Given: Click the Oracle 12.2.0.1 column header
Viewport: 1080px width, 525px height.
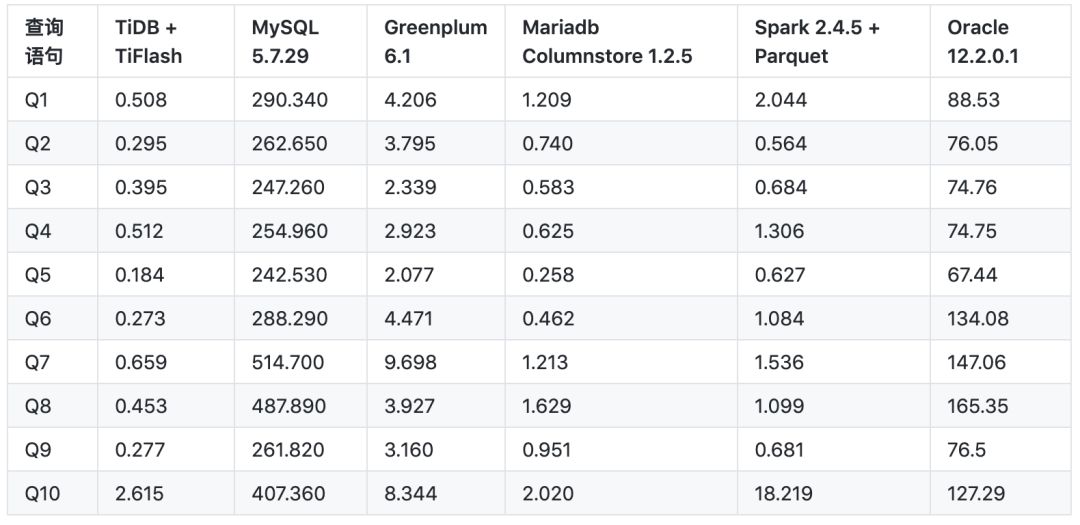Looking at the screenshot, I should click(983, 42).
